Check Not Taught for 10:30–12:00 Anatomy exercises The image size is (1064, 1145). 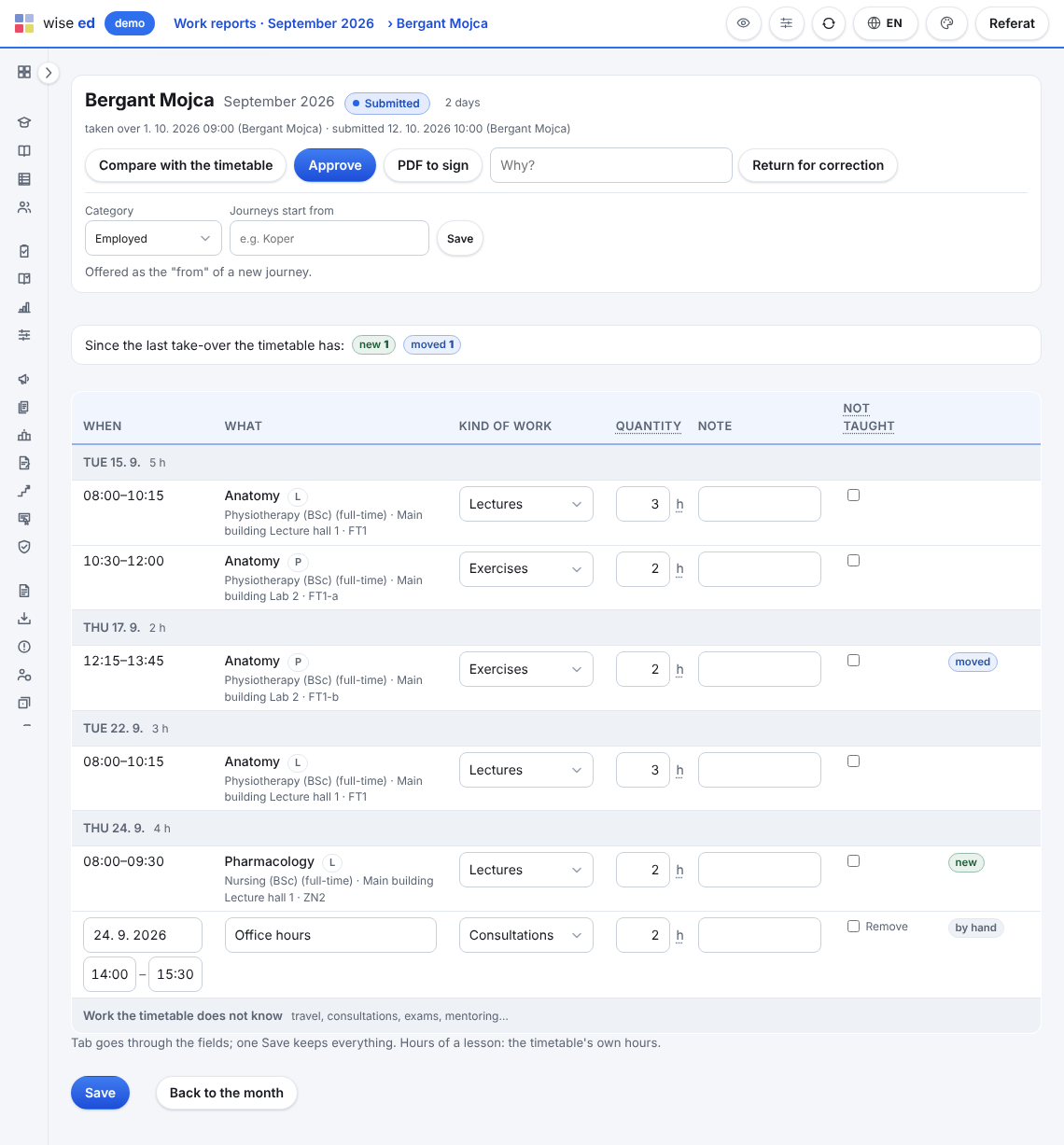pos(853,561)
